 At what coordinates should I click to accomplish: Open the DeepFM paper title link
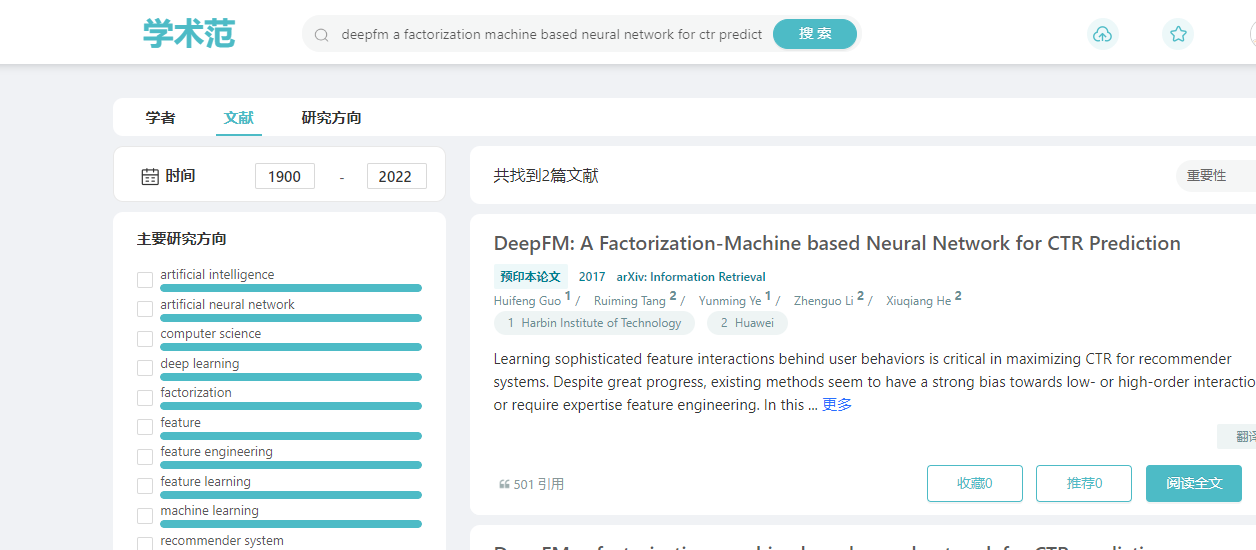click(x=837, y=243)
